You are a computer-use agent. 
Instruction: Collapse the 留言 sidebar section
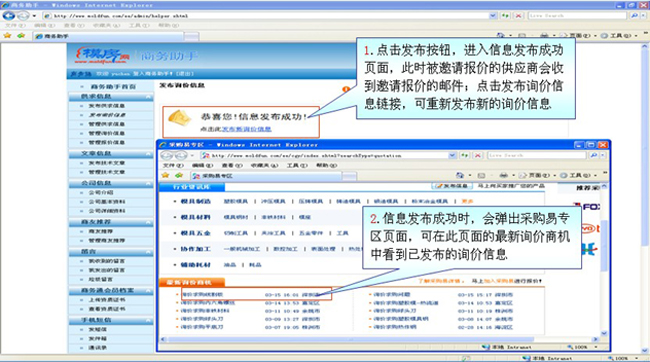tap(148, 252)
